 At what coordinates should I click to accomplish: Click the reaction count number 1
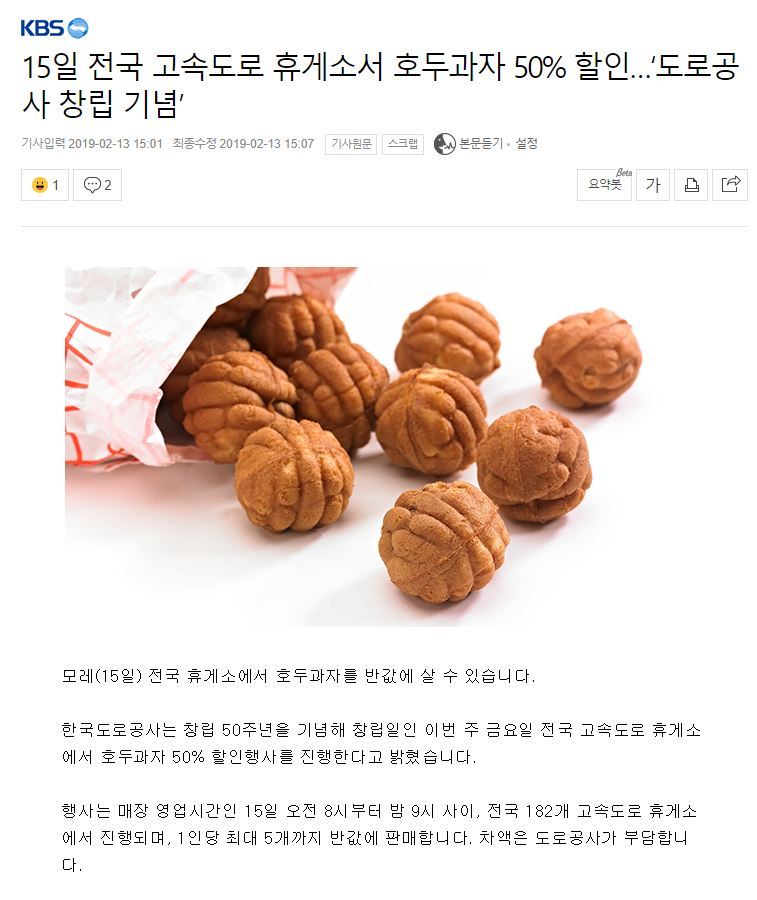pyautogui.click(x=56, y=185)
